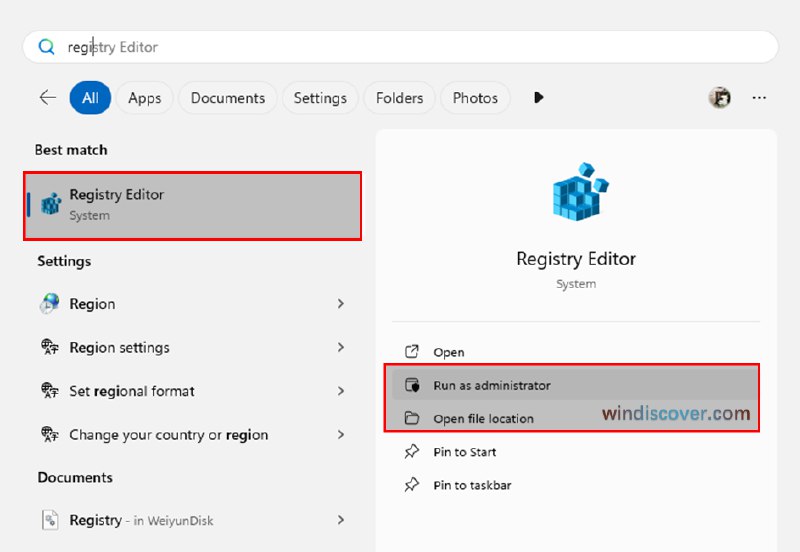
Task: Click the Registry Editor cube icon in results
Action: (51, 204)
